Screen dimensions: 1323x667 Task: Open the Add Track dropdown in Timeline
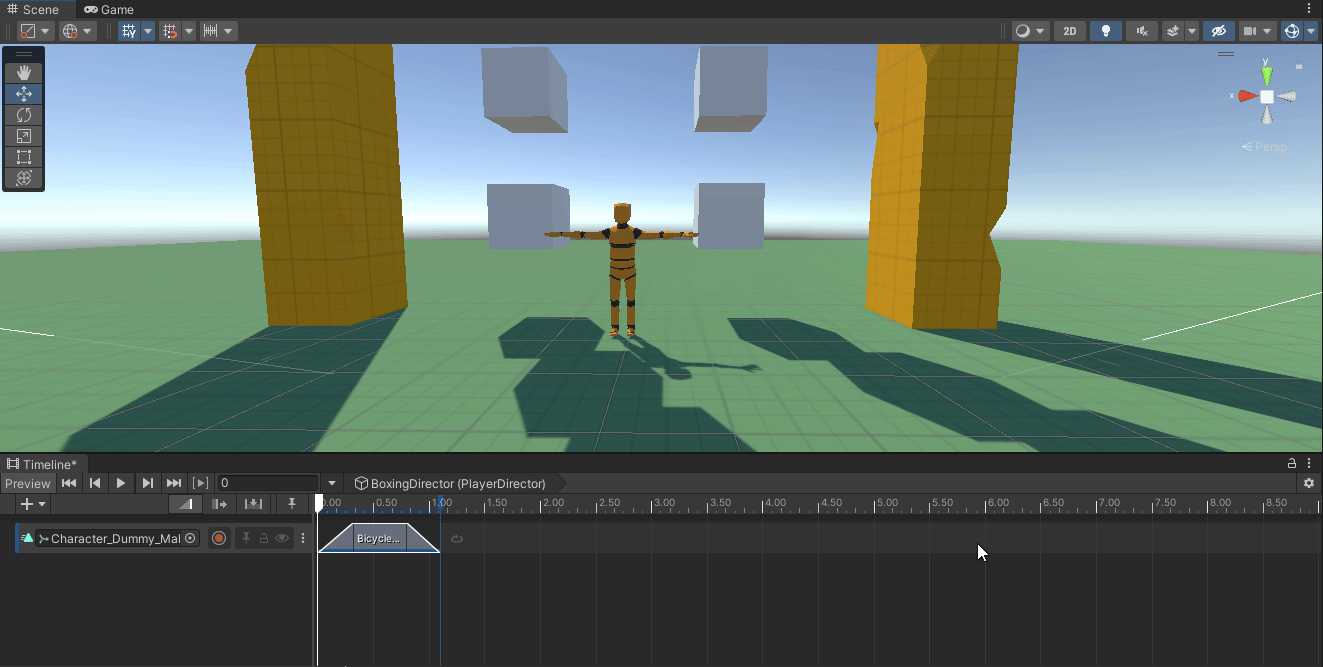30,503
